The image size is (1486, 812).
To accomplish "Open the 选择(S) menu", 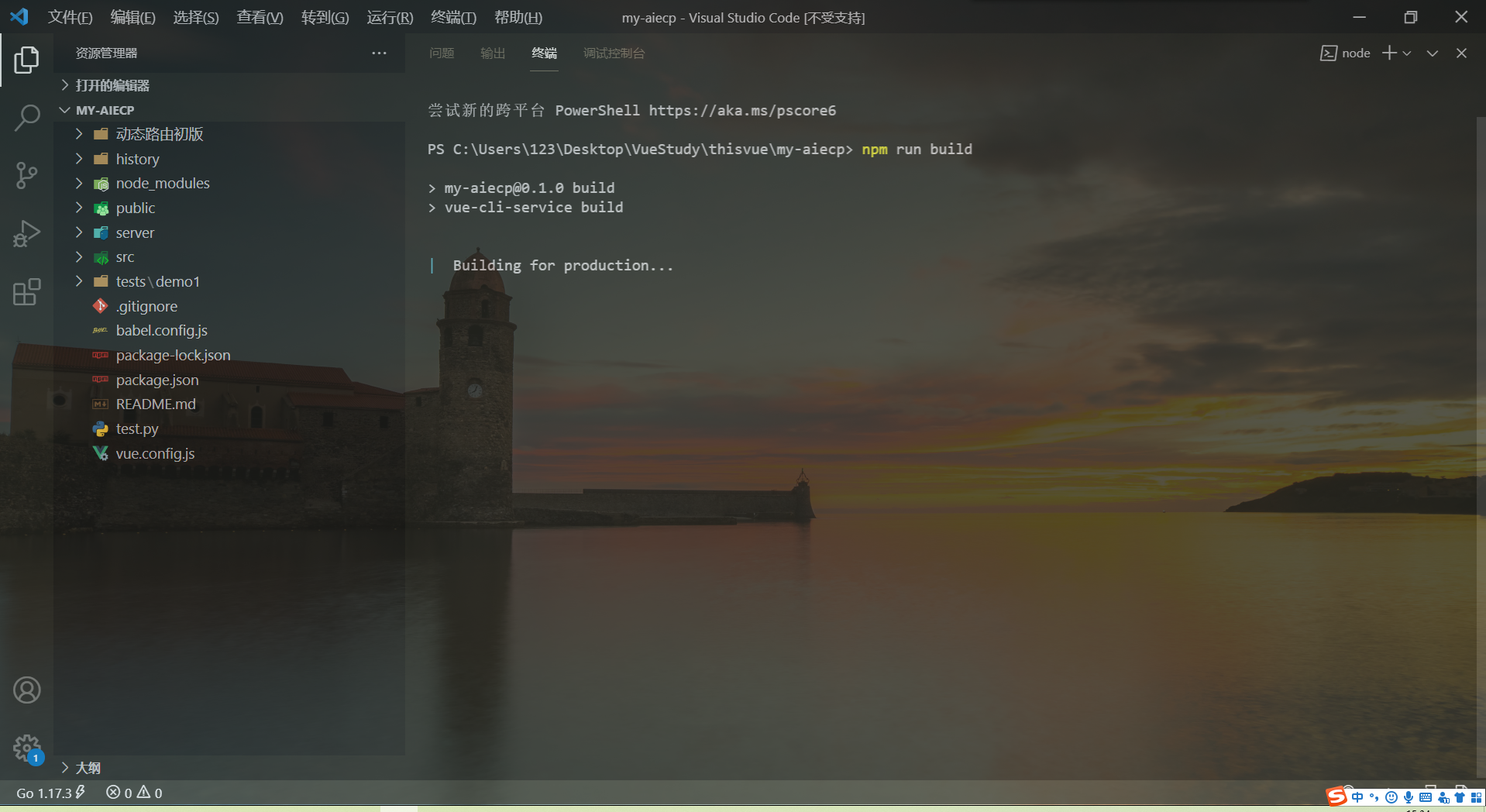I will coord(196,17).
